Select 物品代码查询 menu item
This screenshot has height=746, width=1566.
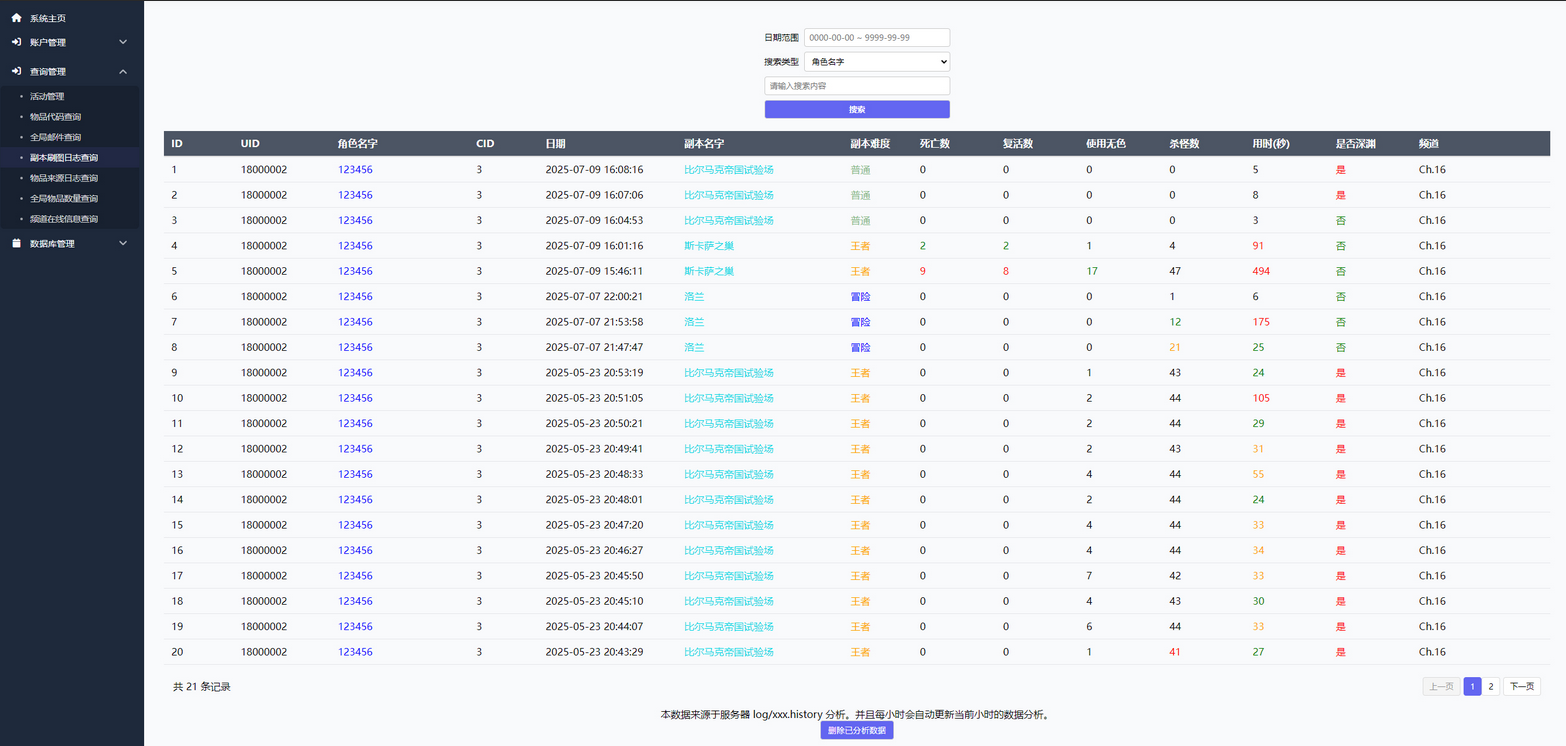[55, 117]
